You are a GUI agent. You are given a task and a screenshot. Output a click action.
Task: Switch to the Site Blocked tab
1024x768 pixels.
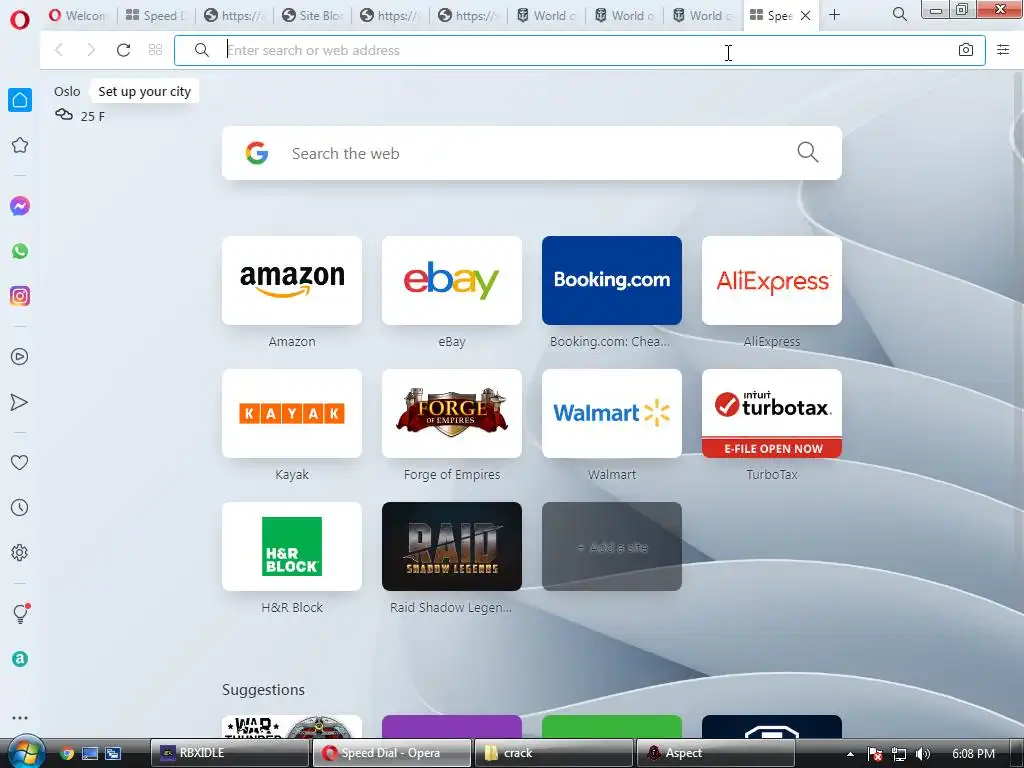coord(313,15)
